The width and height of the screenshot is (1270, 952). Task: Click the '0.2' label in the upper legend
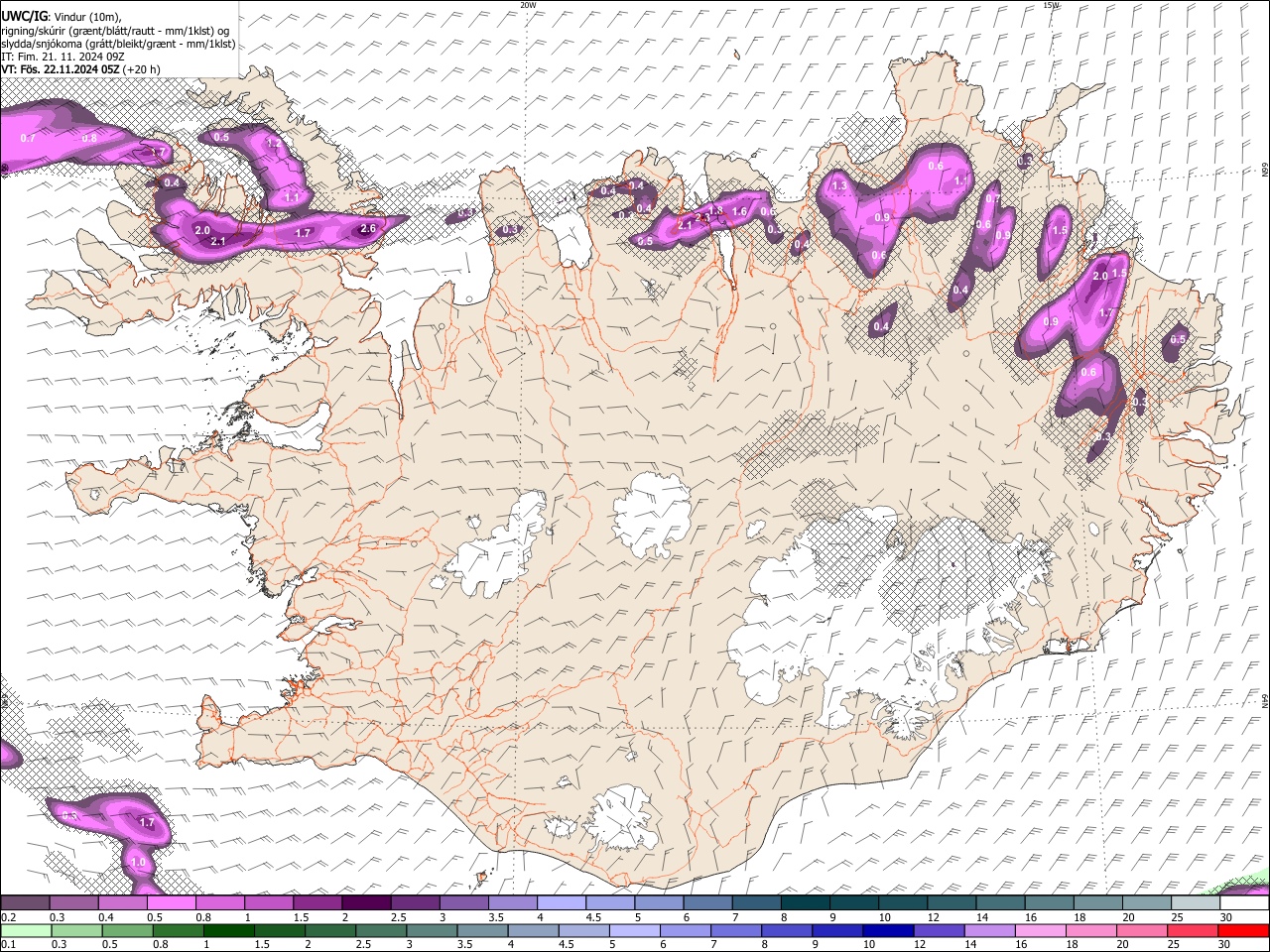pyautogui.click(x=7, y=917)
